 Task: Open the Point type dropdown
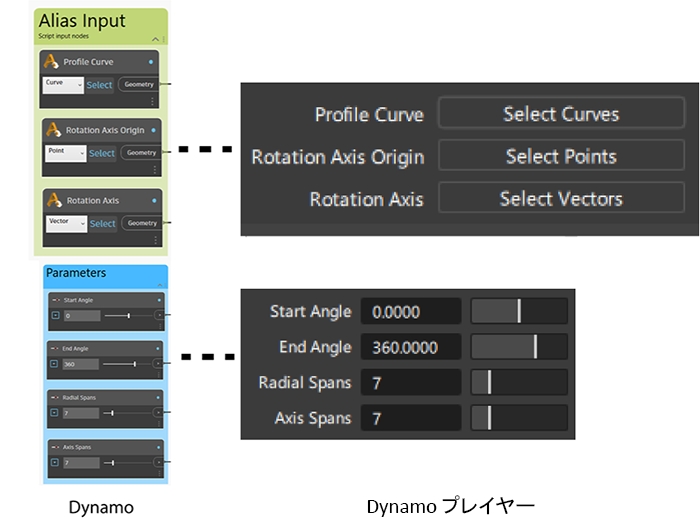click(x=65, y=153)
